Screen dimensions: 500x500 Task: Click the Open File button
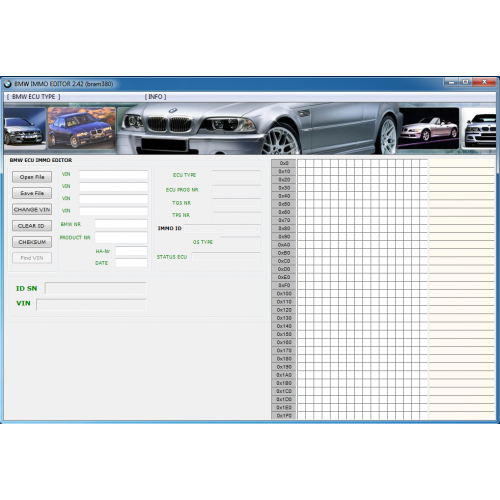pos(32,177)
